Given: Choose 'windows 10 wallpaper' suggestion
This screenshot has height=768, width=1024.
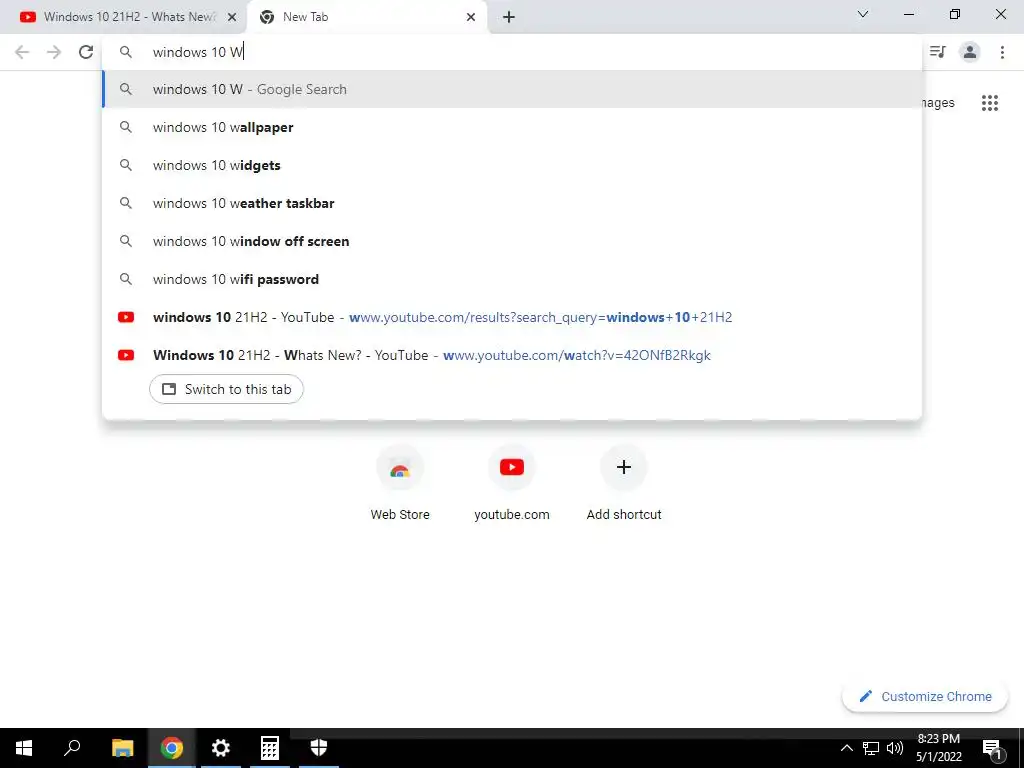Looking at the screenshot, I should click(x=513, y=127).
